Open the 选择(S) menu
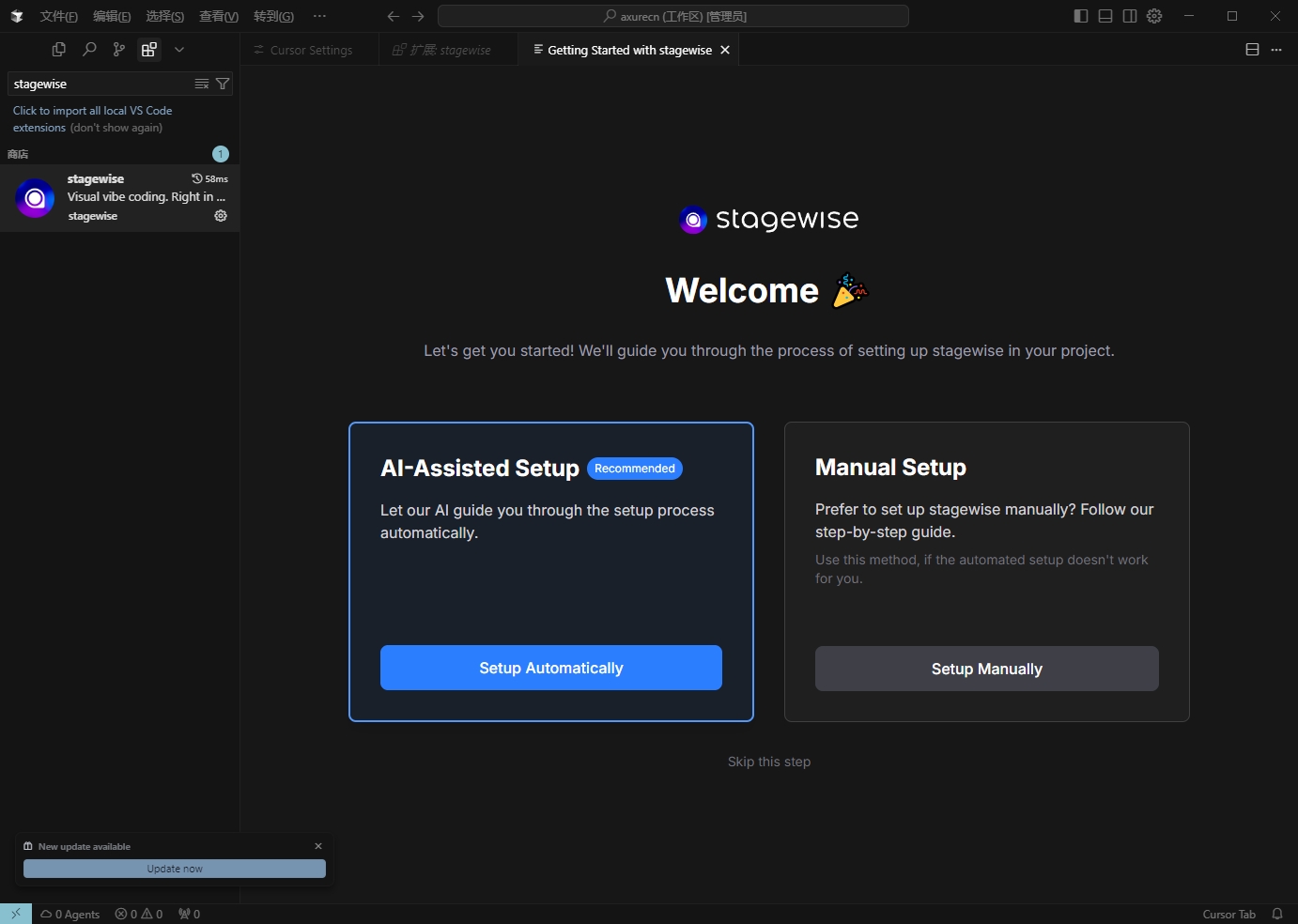This screenshot has height=924, width=1298. pyautogui.click(x=165, y=16)
